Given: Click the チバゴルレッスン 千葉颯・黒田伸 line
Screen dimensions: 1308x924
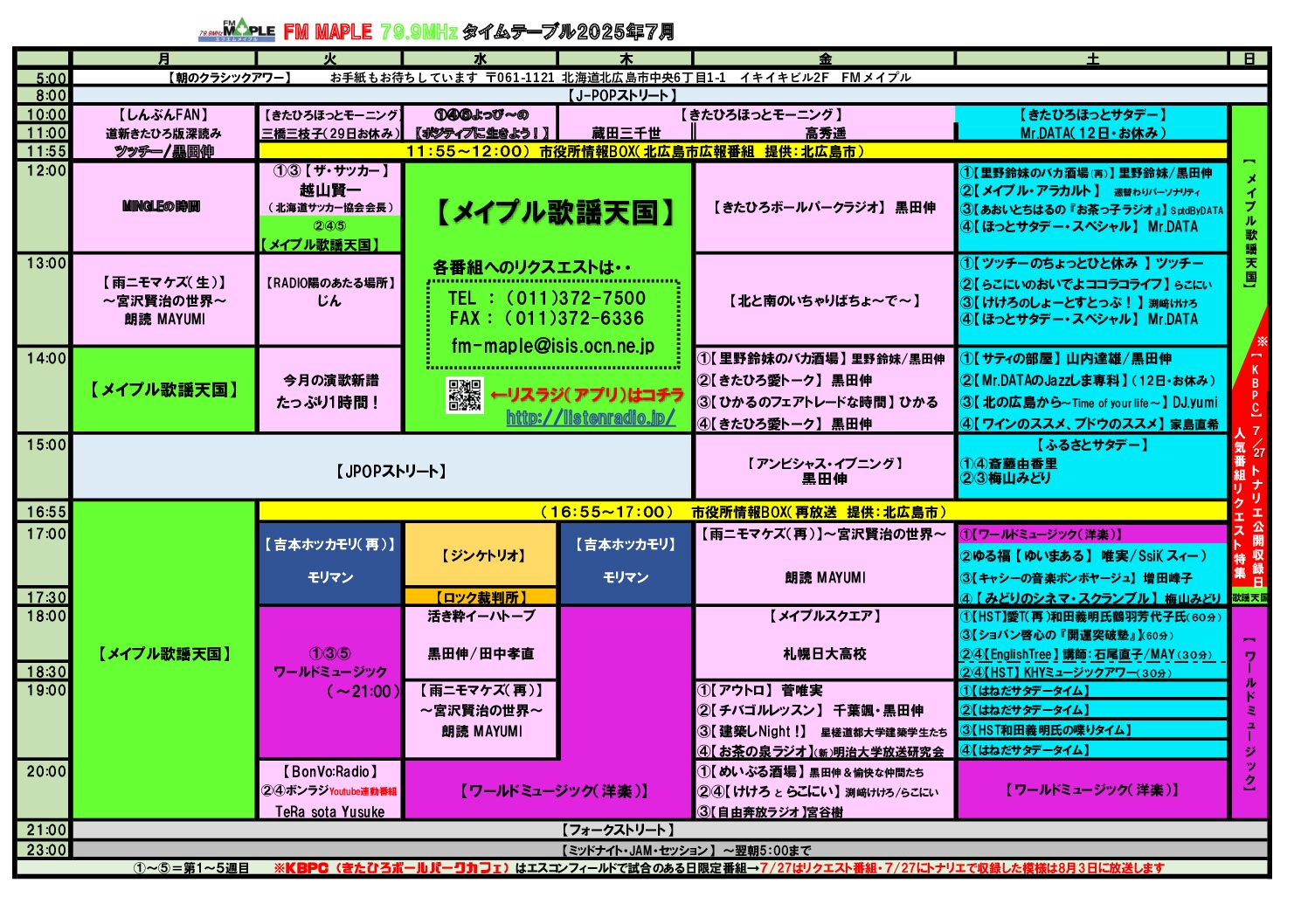Looking at the screenshot, I should point(811,711).
